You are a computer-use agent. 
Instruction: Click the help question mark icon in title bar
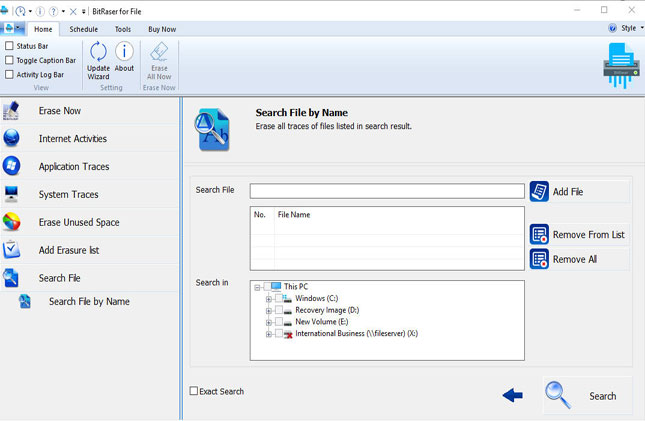(x=53, y=11)
